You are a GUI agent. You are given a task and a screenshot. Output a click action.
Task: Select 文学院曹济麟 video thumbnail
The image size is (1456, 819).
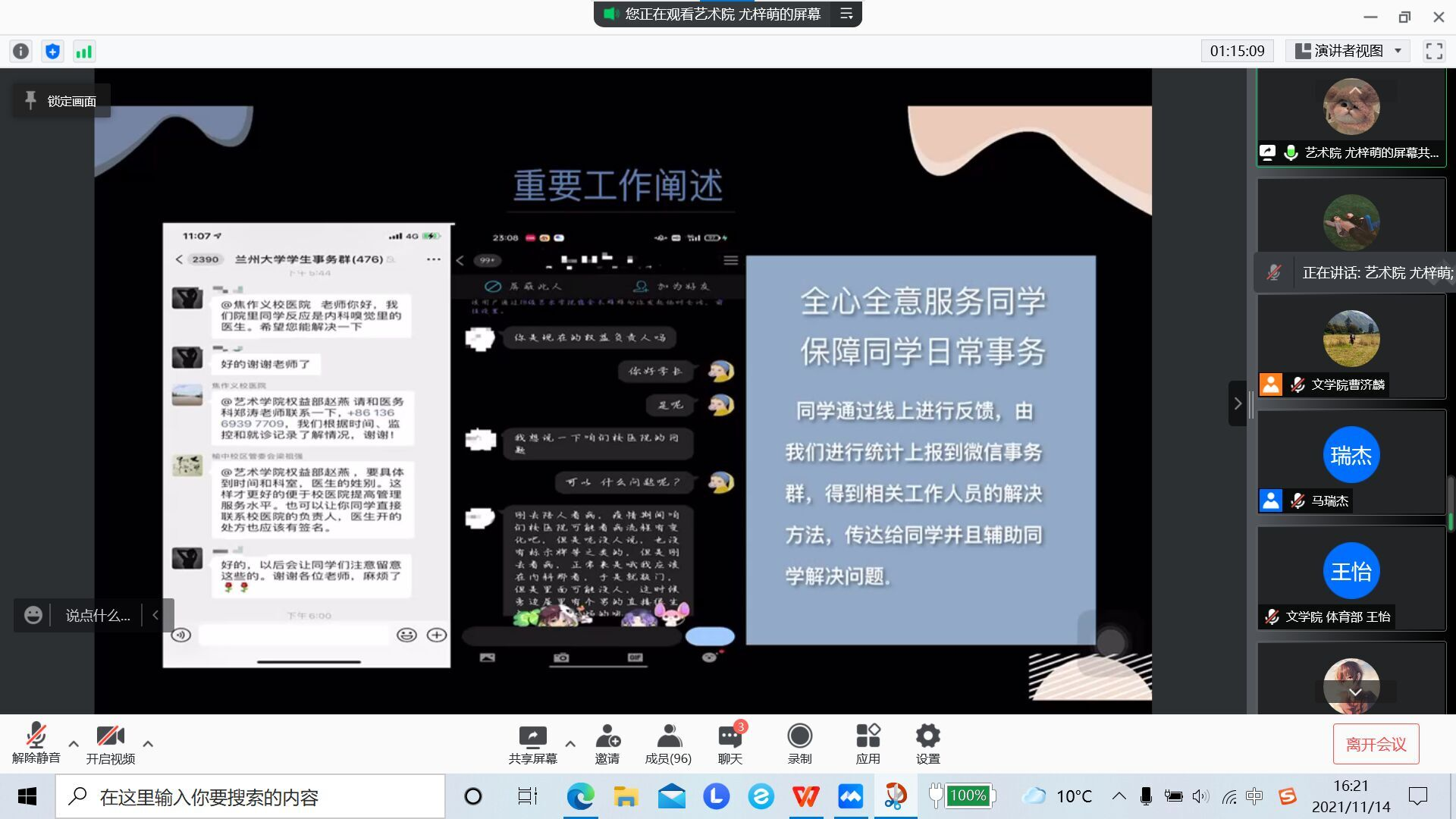point(1351,347)
